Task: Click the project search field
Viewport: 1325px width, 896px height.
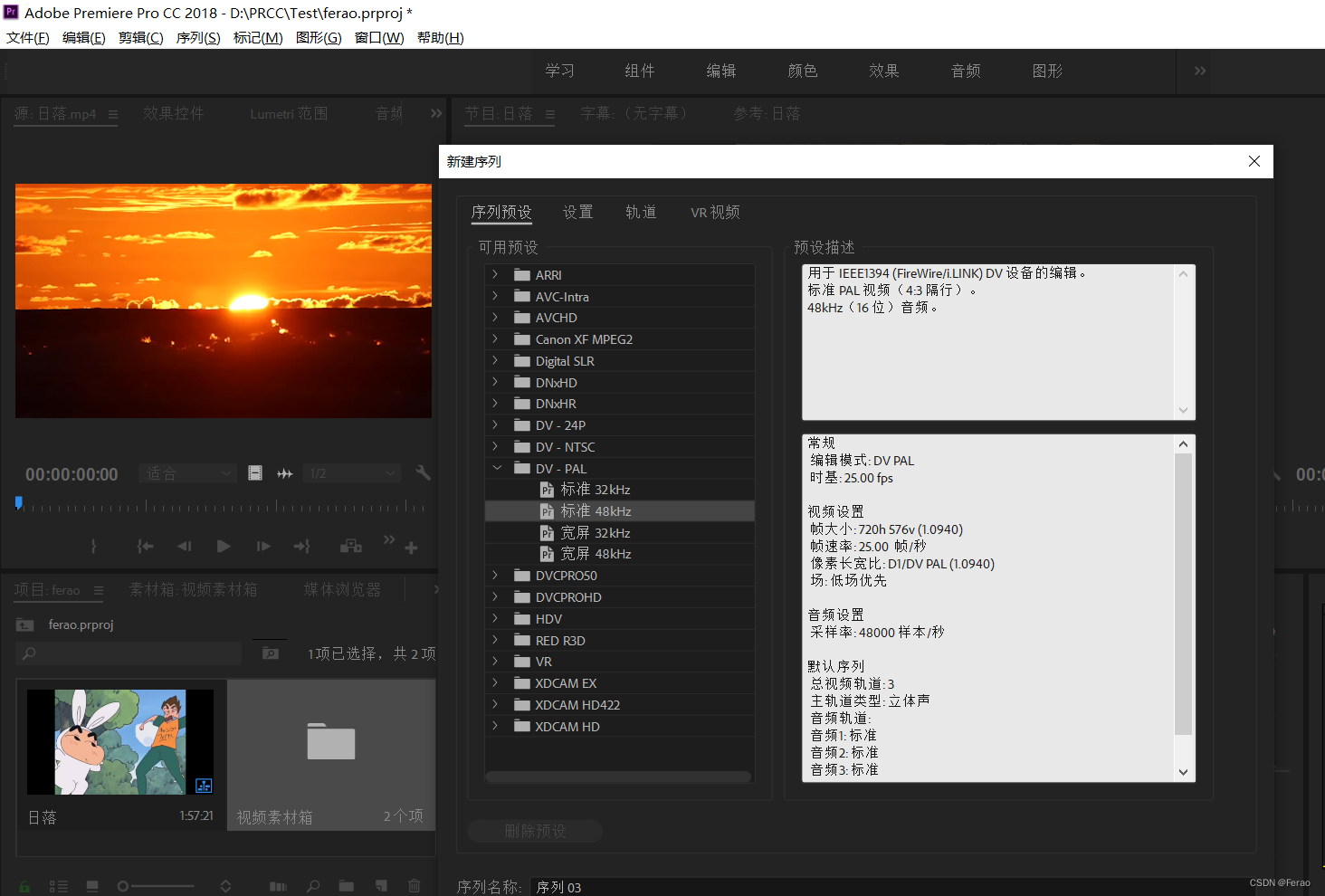Action: click(x=129, y=653)
